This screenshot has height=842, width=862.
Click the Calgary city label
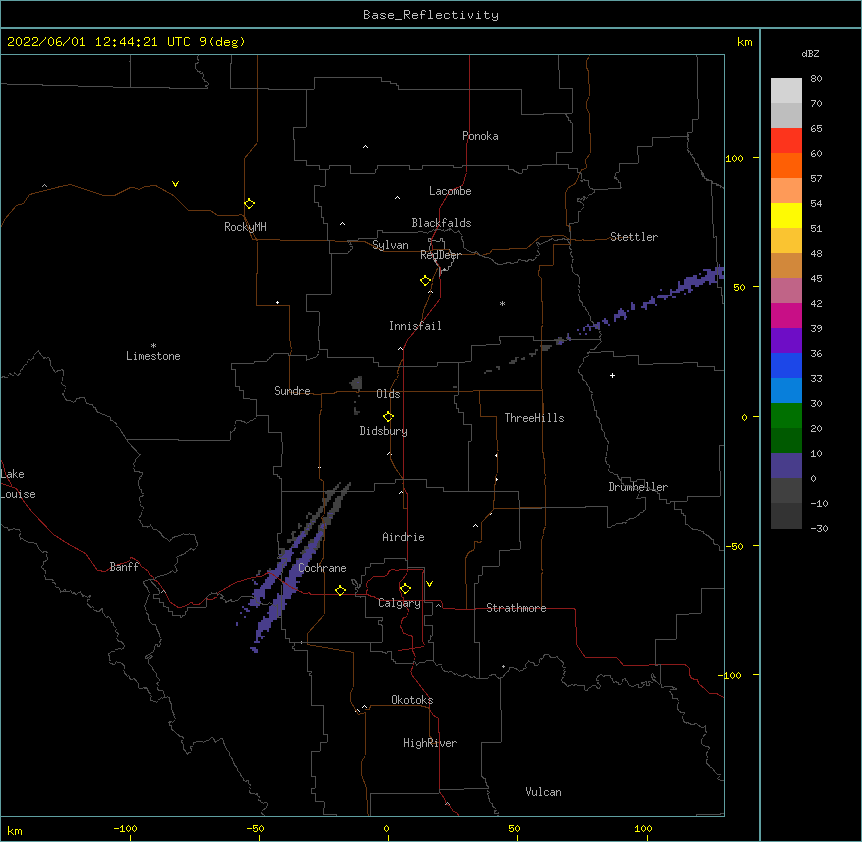click(399, 603)
